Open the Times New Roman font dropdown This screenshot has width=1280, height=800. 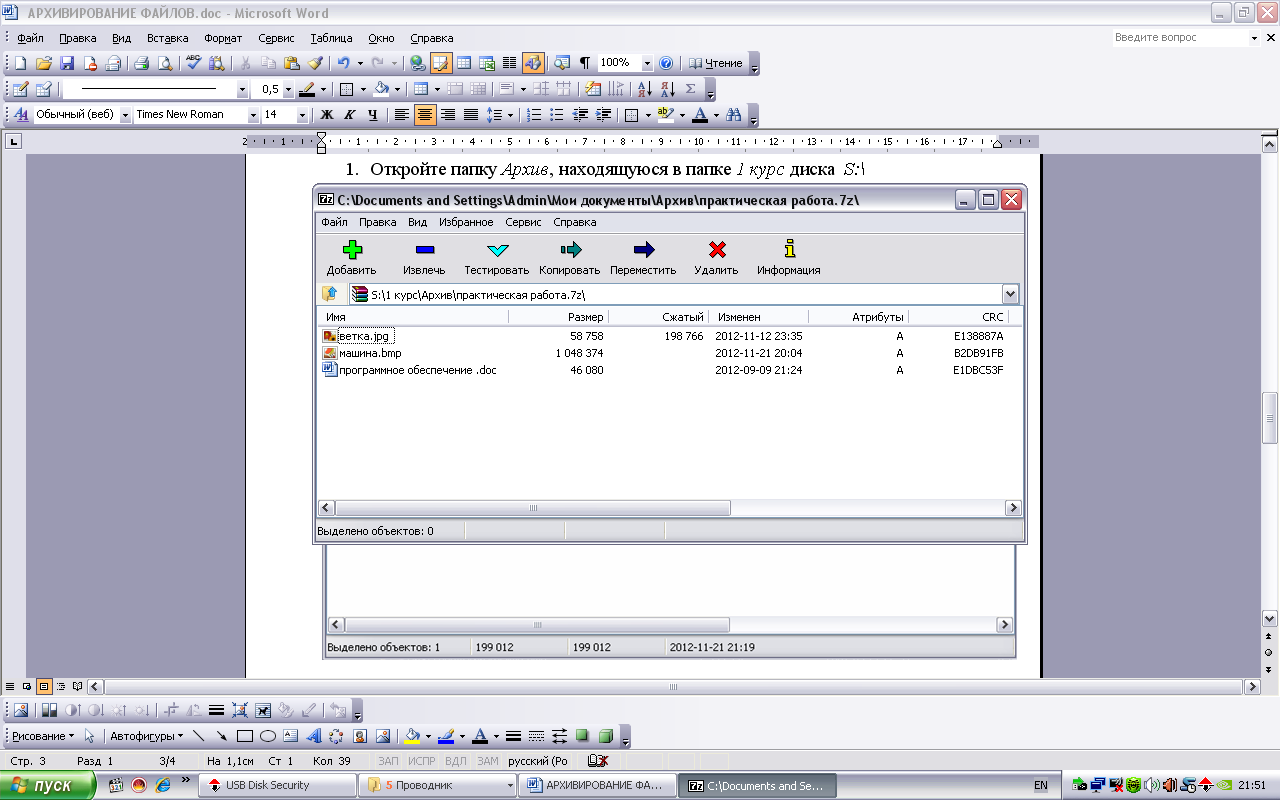pos(253,115)
